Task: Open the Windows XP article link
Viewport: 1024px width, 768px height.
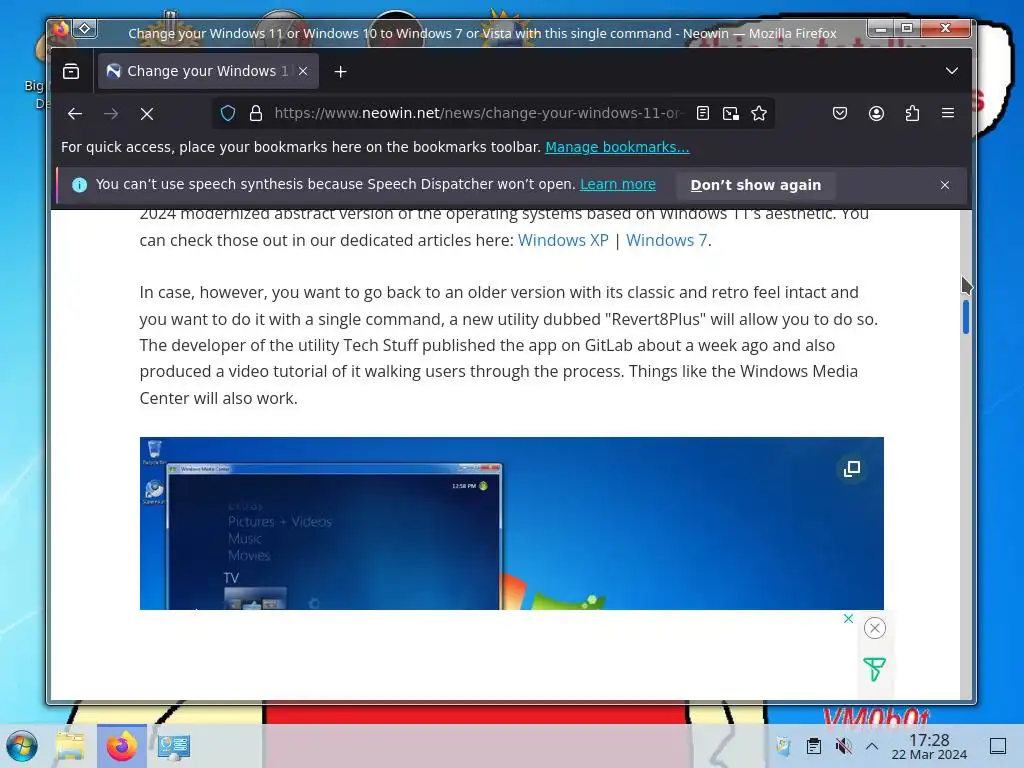Action: [x=563, y=240]
